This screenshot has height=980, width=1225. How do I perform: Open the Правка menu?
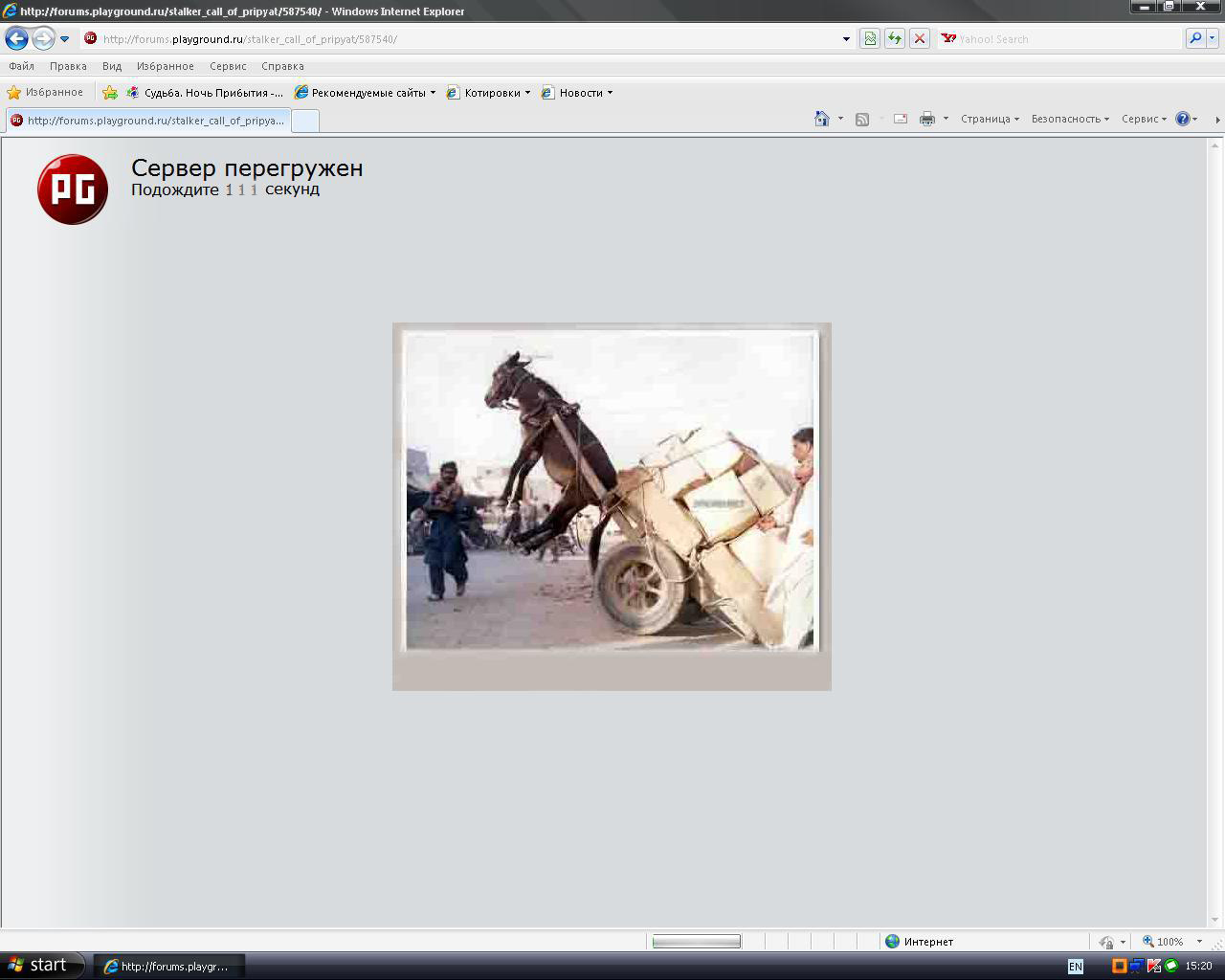pyautogui.click(x=68, y=66)
